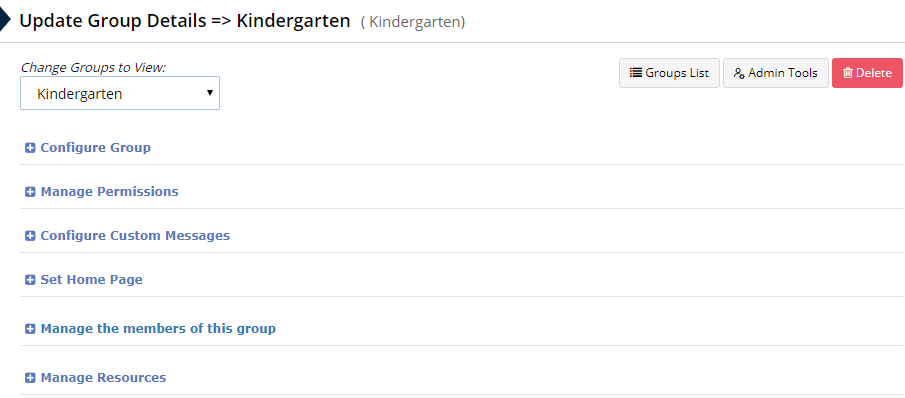
Task: Expand the Set Home Page section
Action: [91, 280]
